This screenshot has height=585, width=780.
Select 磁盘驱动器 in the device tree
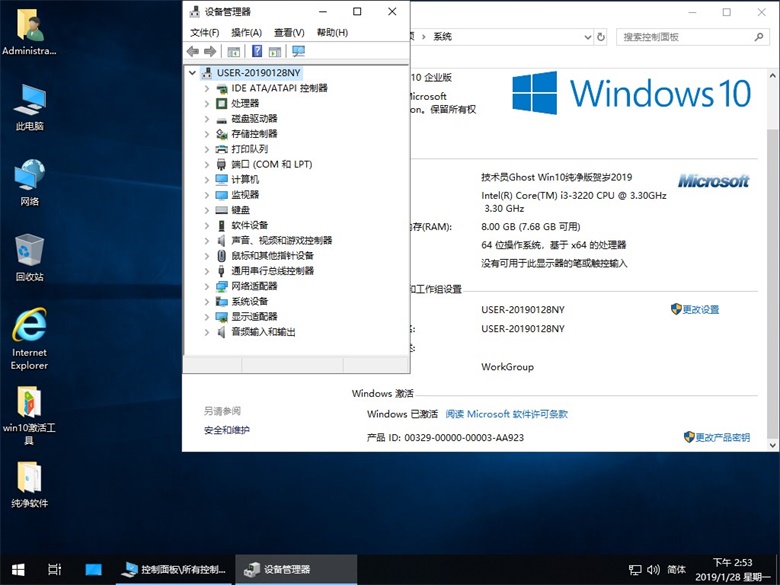coord(254,118)
